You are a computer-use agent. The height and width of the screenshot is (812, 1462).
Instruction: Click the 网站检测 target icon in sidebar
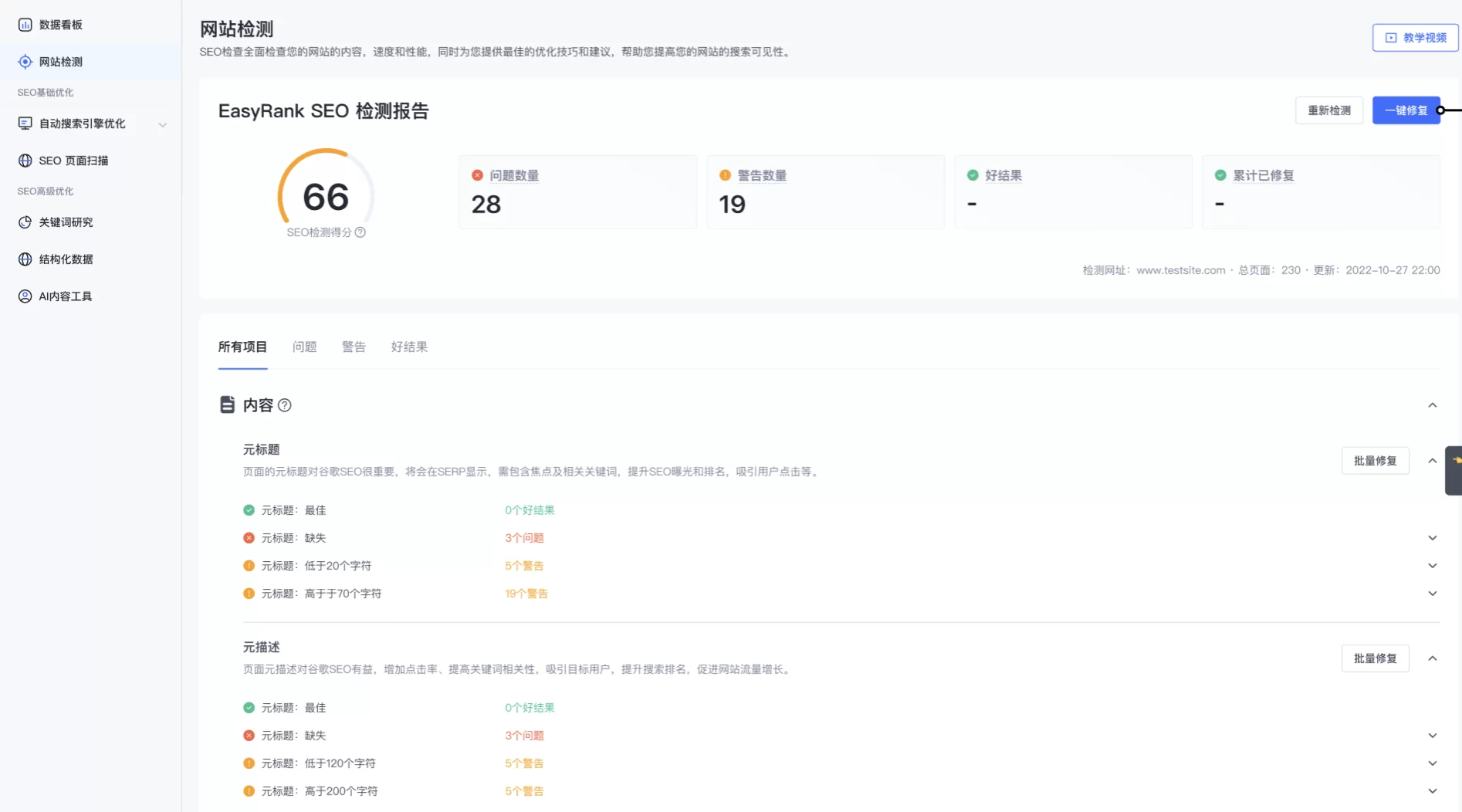(25, 62)
